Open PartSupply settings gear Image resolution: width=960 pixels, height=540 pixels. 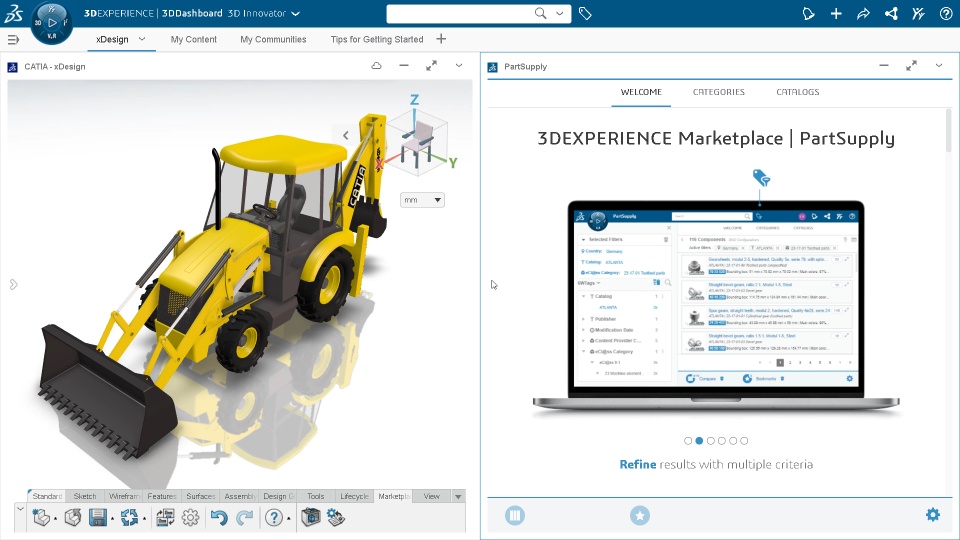(x=932, y=515)
